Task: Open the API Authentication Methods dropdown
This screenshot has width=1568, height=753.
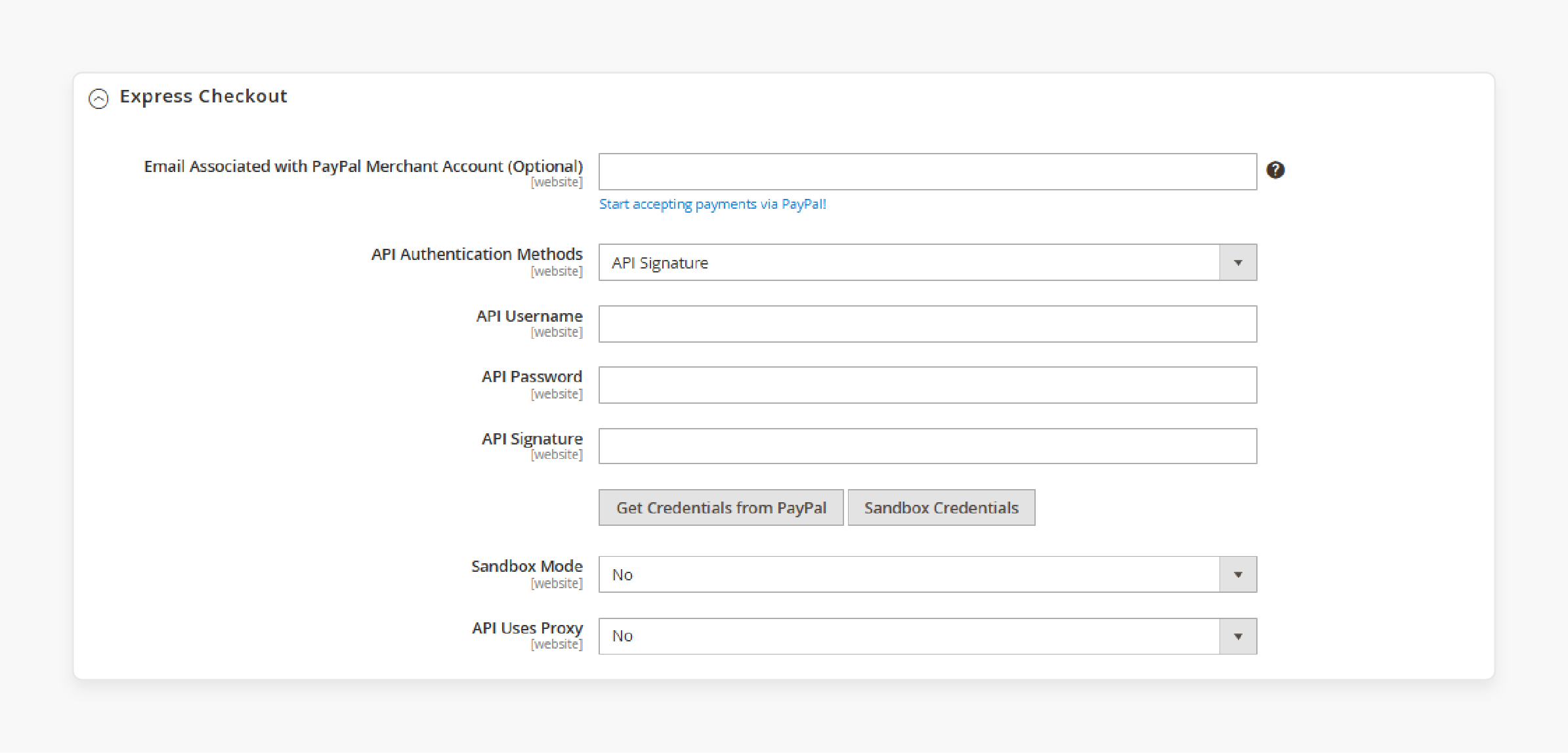Action: (x=927, y=263)
